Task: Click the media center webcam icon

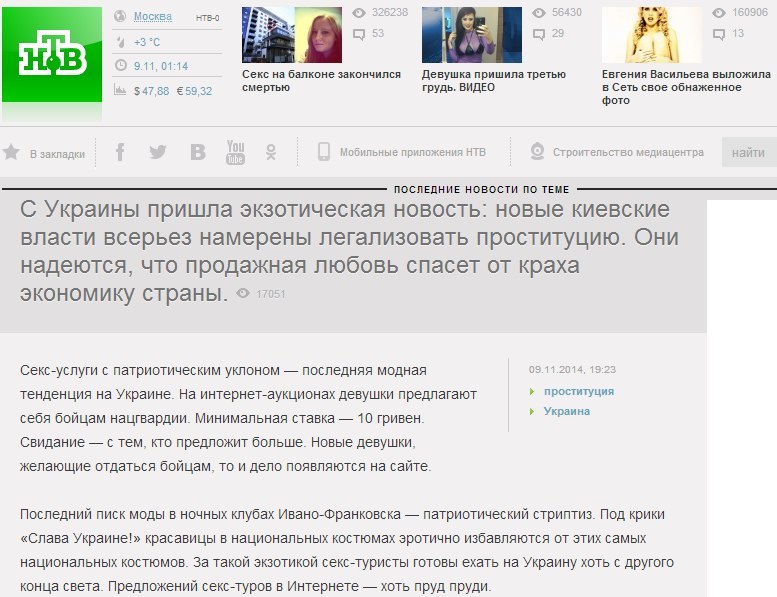Action: (x=536, y=152)
